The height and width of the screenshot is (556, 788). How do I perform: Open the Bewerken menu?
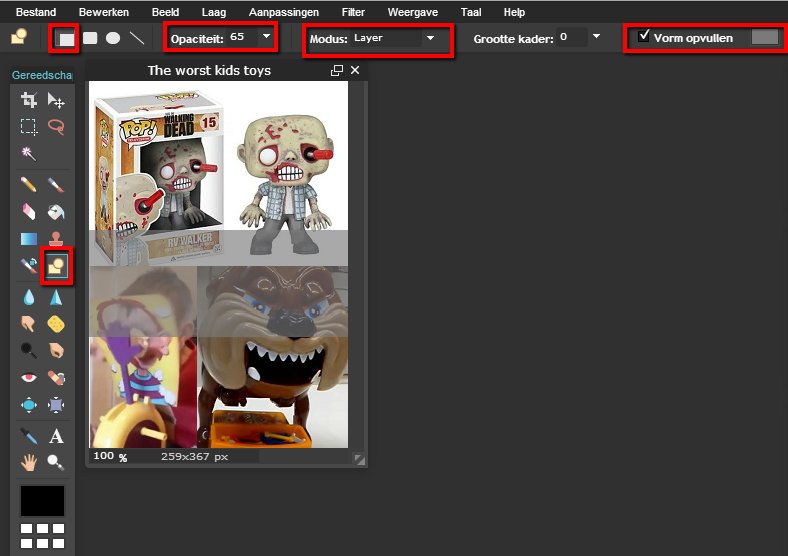(104, 12)
